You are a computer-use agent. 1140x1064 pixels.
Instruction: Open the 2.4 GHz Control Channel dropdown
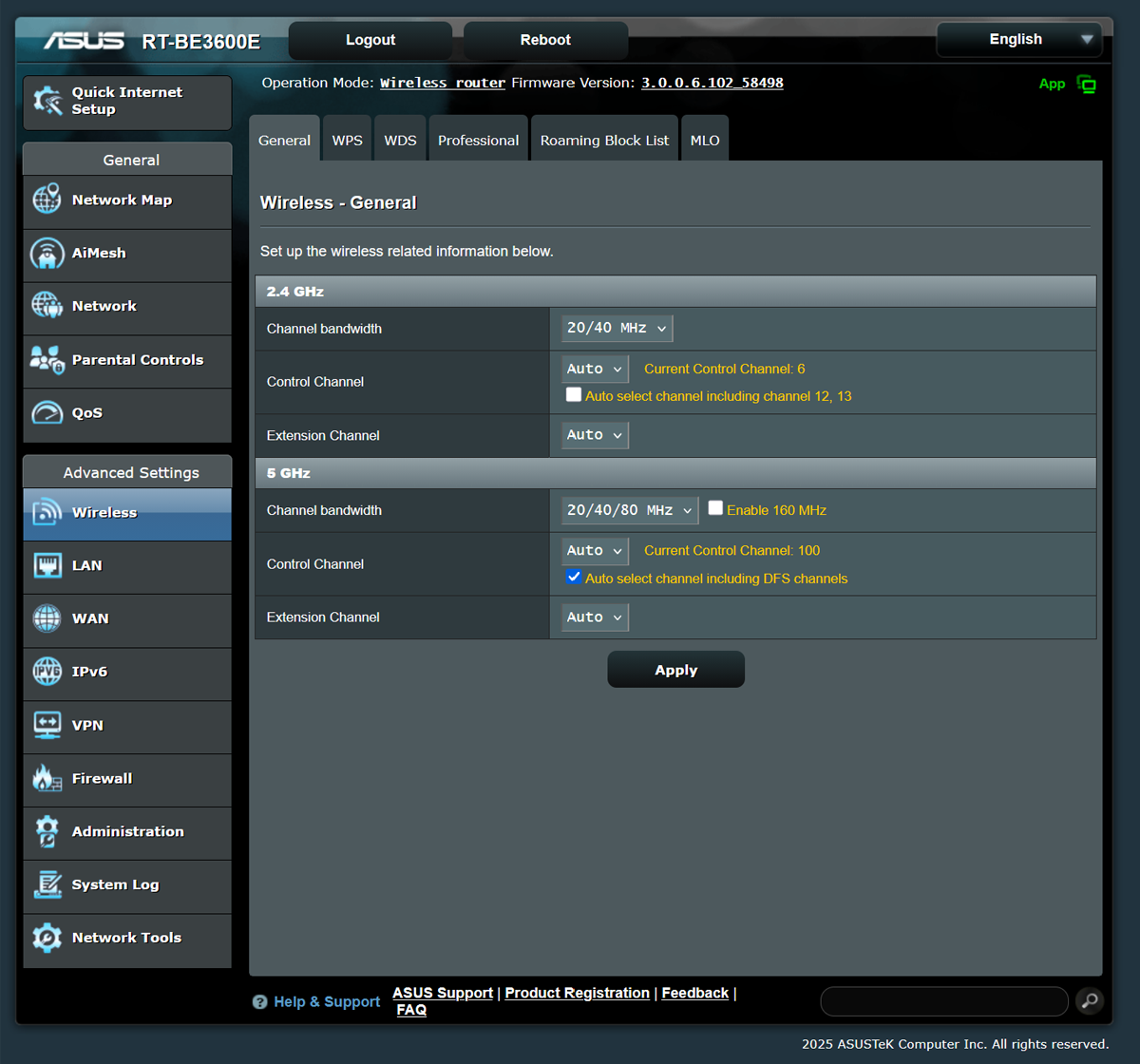tap(595, 370)
